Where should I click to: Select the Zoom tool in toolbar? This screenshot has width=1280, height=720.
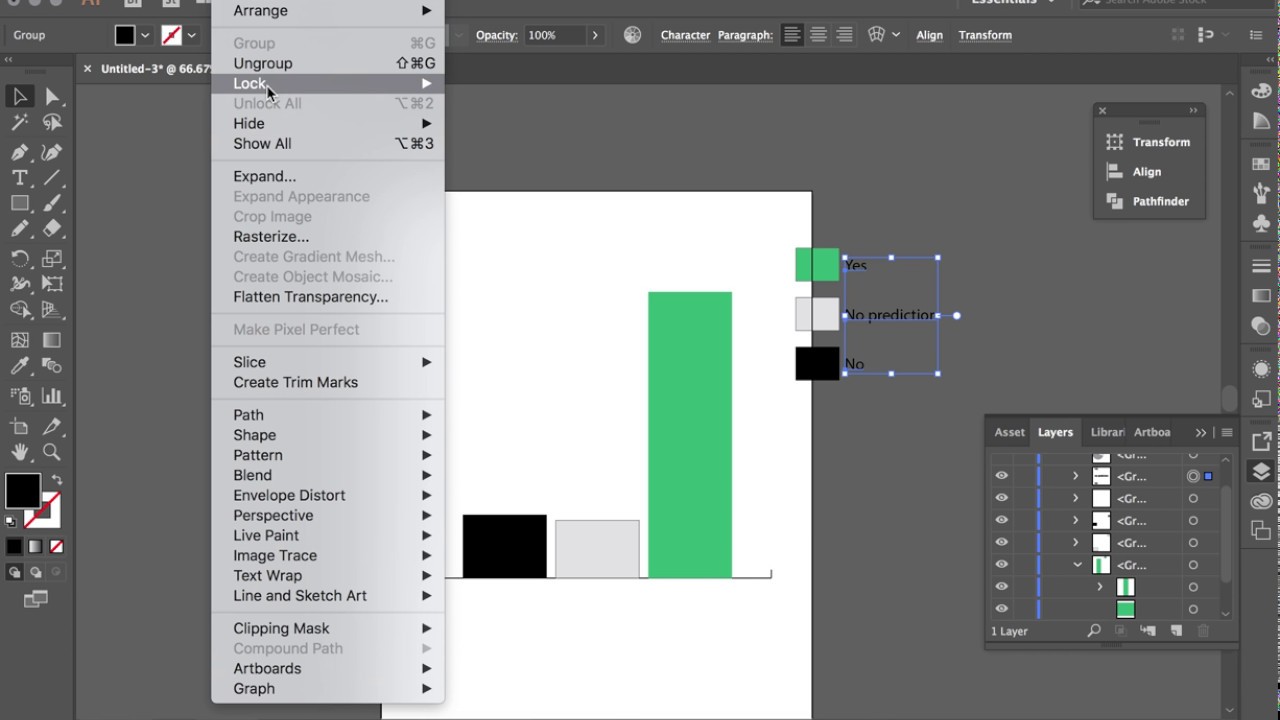click(52, 452)
